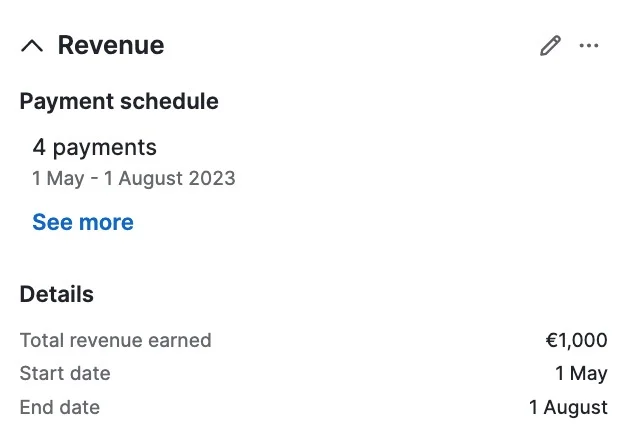Click the Payment schedule heading
Viewport: 624px width, 444px height.
(x=119, y=101)
